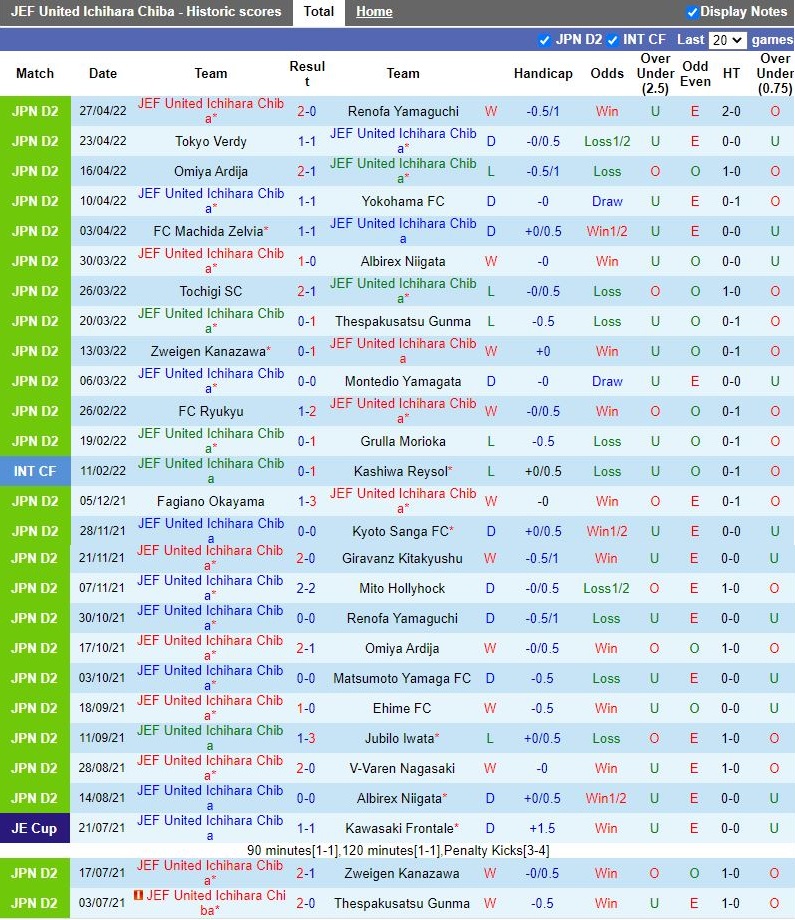Open Yokohama FC team link
This screenshot has width=795, height=920.
[402, 201]
